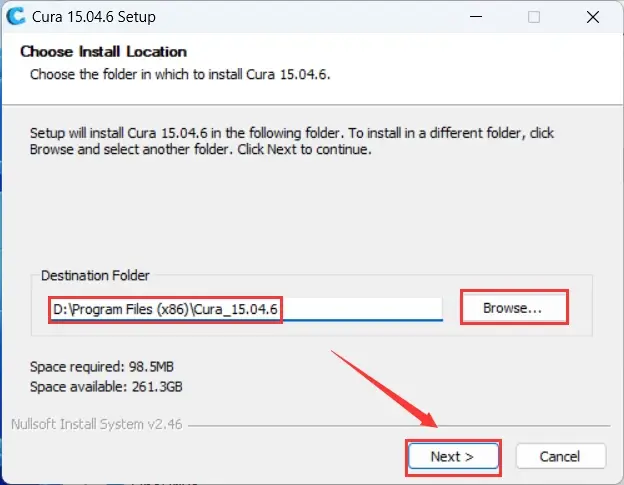Click the Cura logo in title bar

click(16, 16)
